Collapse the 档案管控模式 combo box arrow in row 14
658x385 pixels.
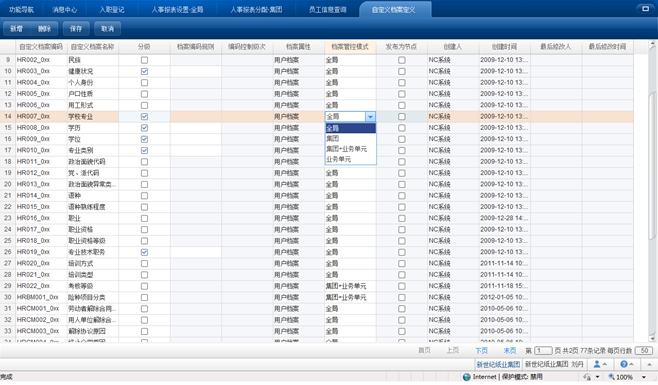point(371,117)
